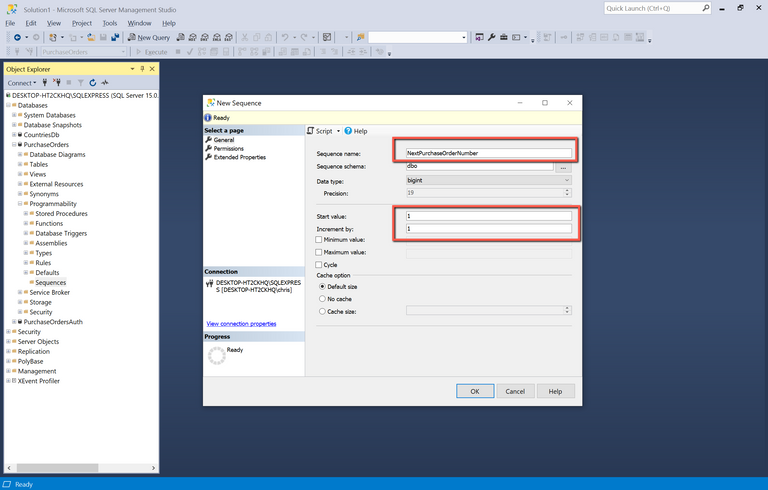Open View connection properties link
Screen dimensions: 768x490
241,324
